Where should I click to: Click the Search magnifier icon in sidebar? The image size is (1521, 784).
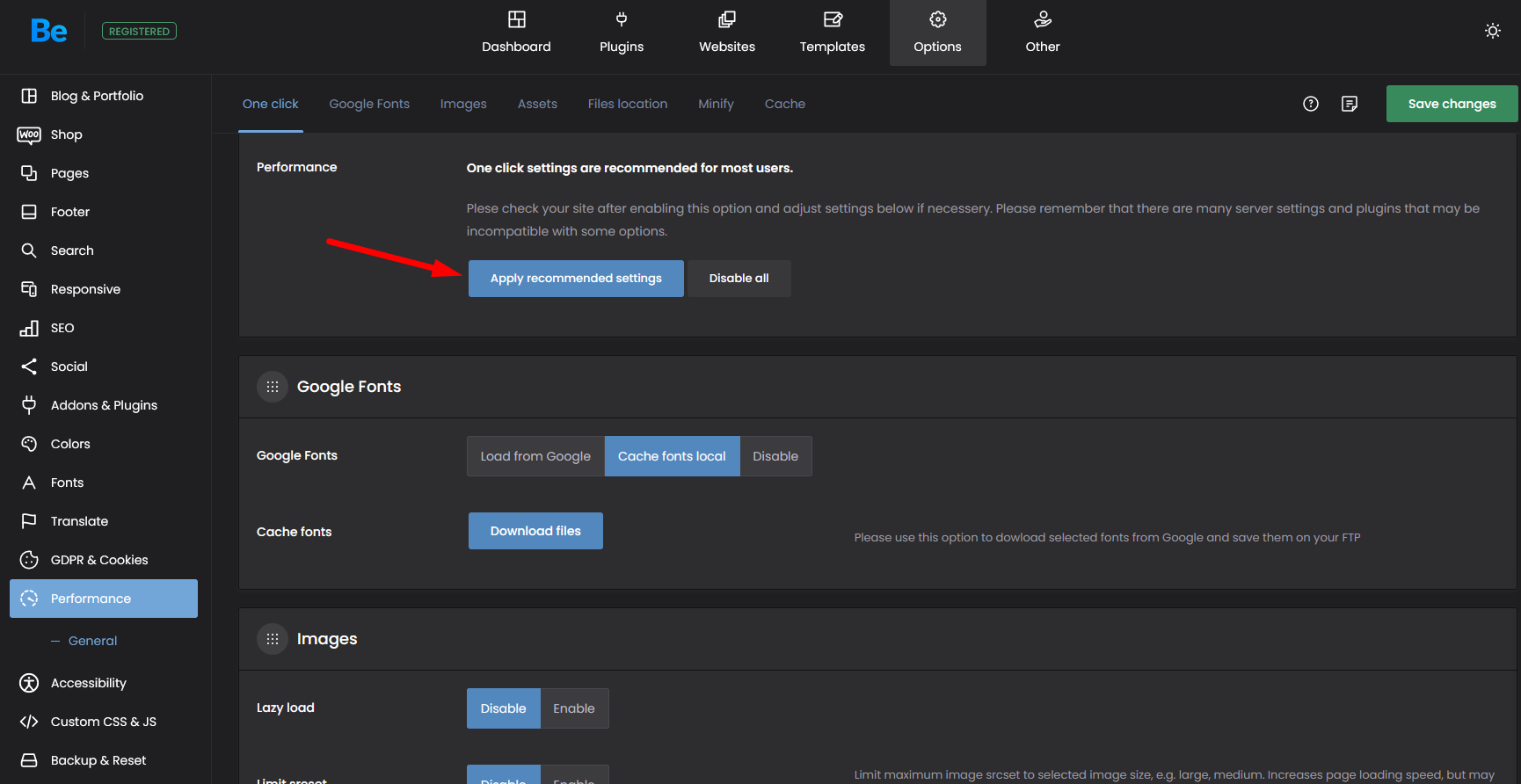coord(29,250)
